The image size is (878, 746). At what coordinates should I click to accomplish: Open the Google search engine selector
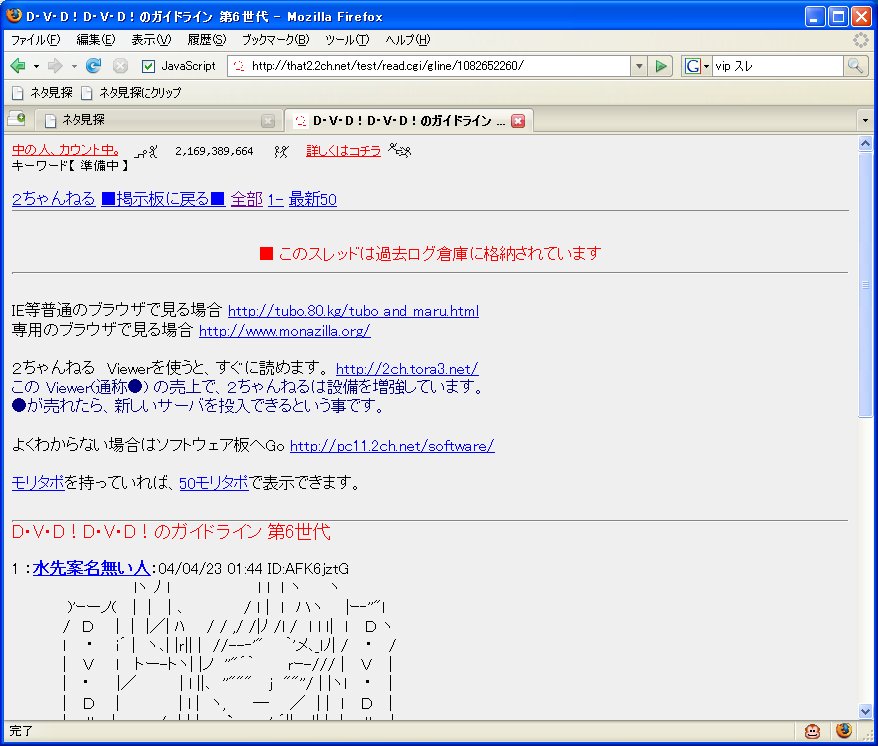tap(696, 66)
